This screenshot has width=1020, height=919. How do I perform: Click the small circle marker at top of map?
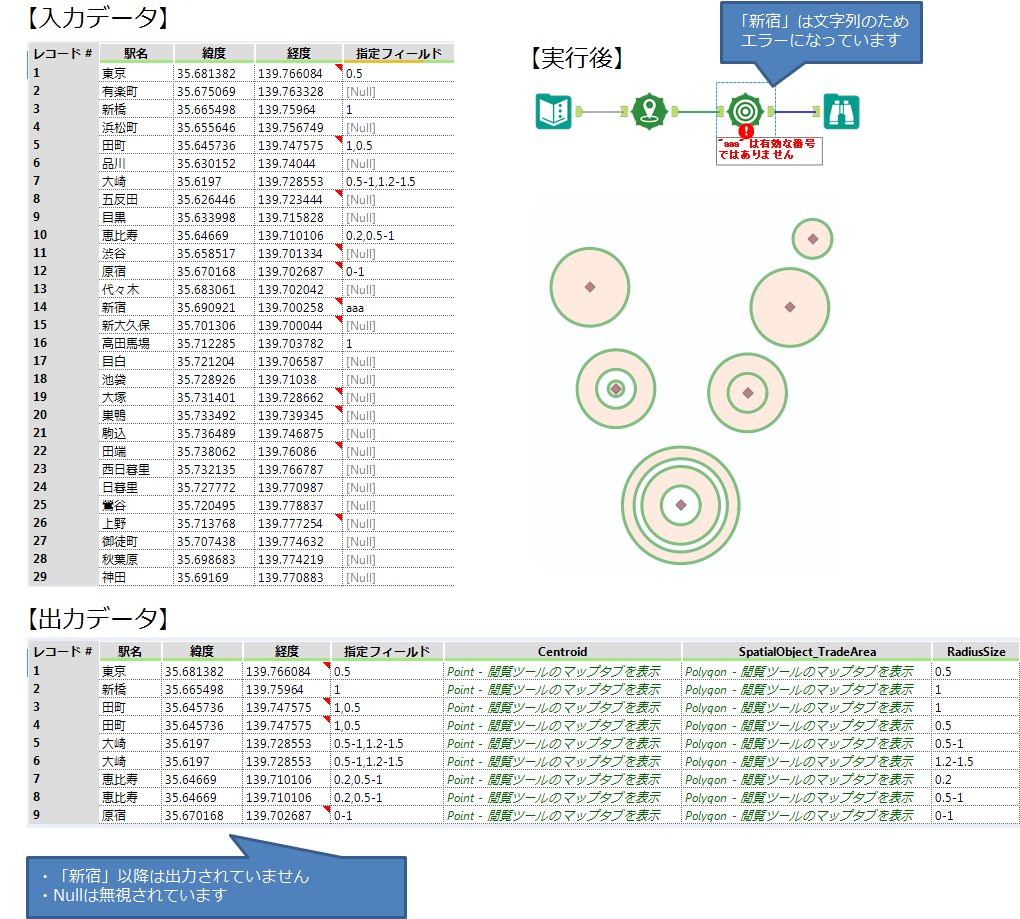point(812,240)
